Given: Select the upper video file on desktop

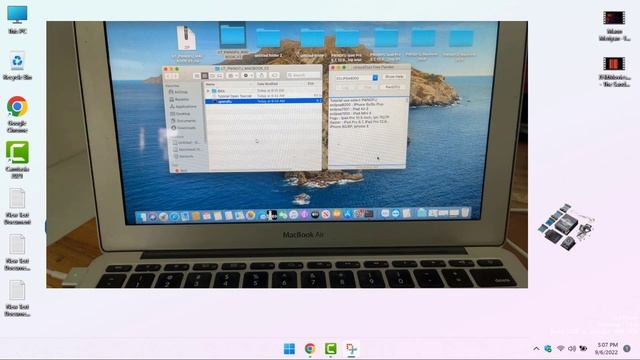Looking at the screenshot, I should [x=614, y=25].
